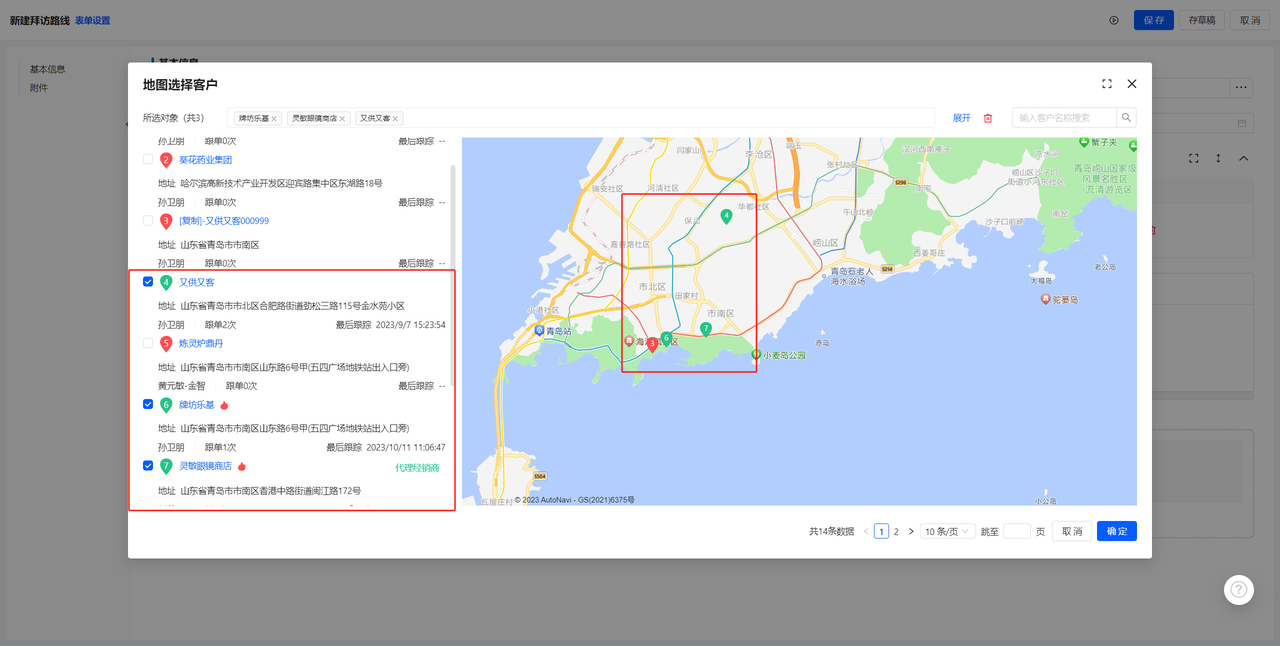Click the green marker 4 on the map
The image size is (1280, 646).
(x=726, y=216)
